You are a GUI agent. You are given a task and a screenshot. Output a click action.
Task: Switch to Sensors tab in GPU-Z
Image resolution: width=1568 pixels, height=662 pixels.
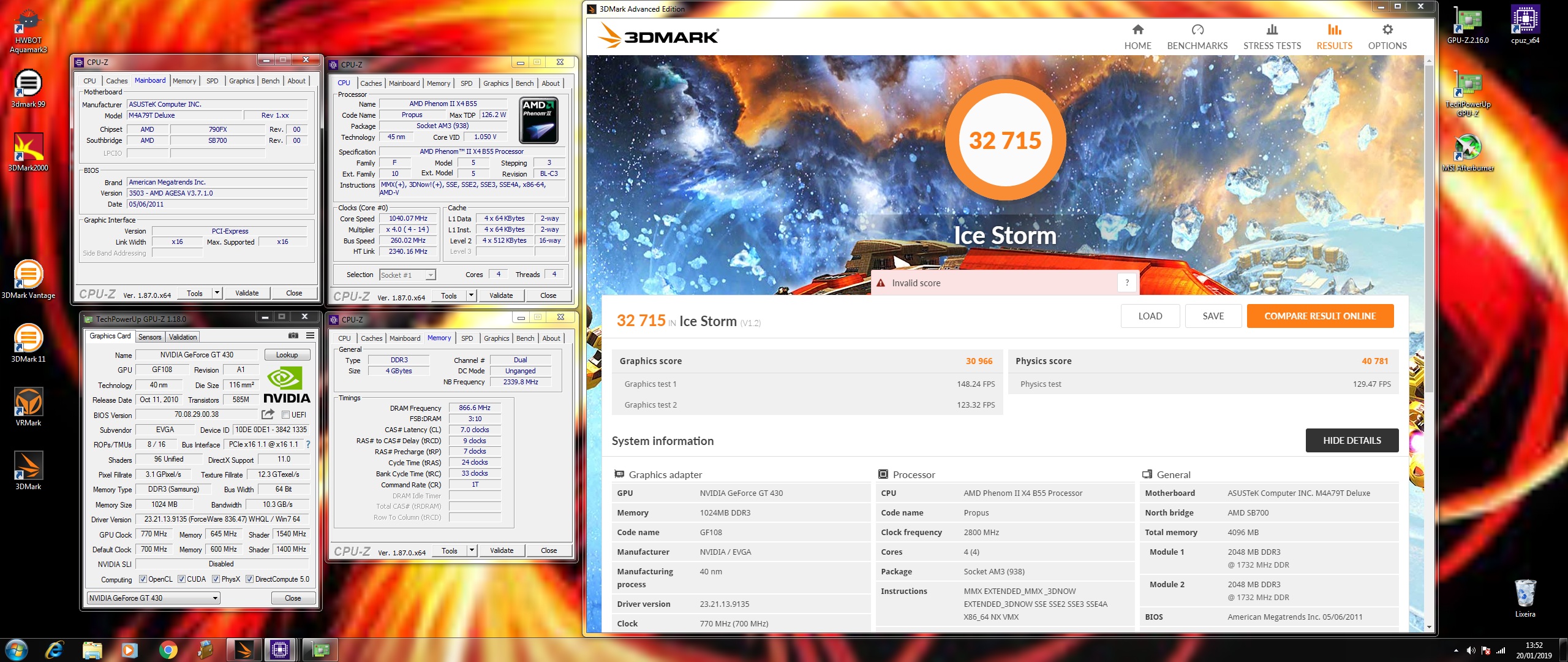point(149,337)
